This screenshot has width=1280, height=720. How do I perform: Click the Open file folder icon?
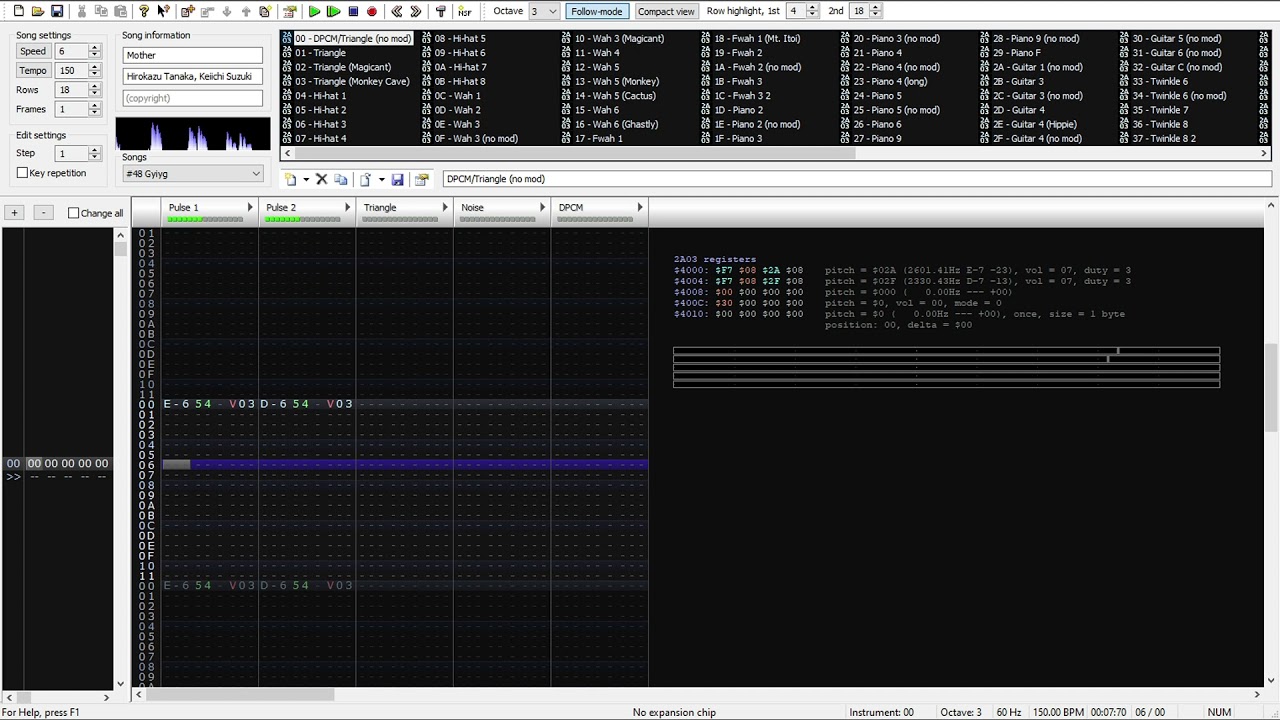38,11
